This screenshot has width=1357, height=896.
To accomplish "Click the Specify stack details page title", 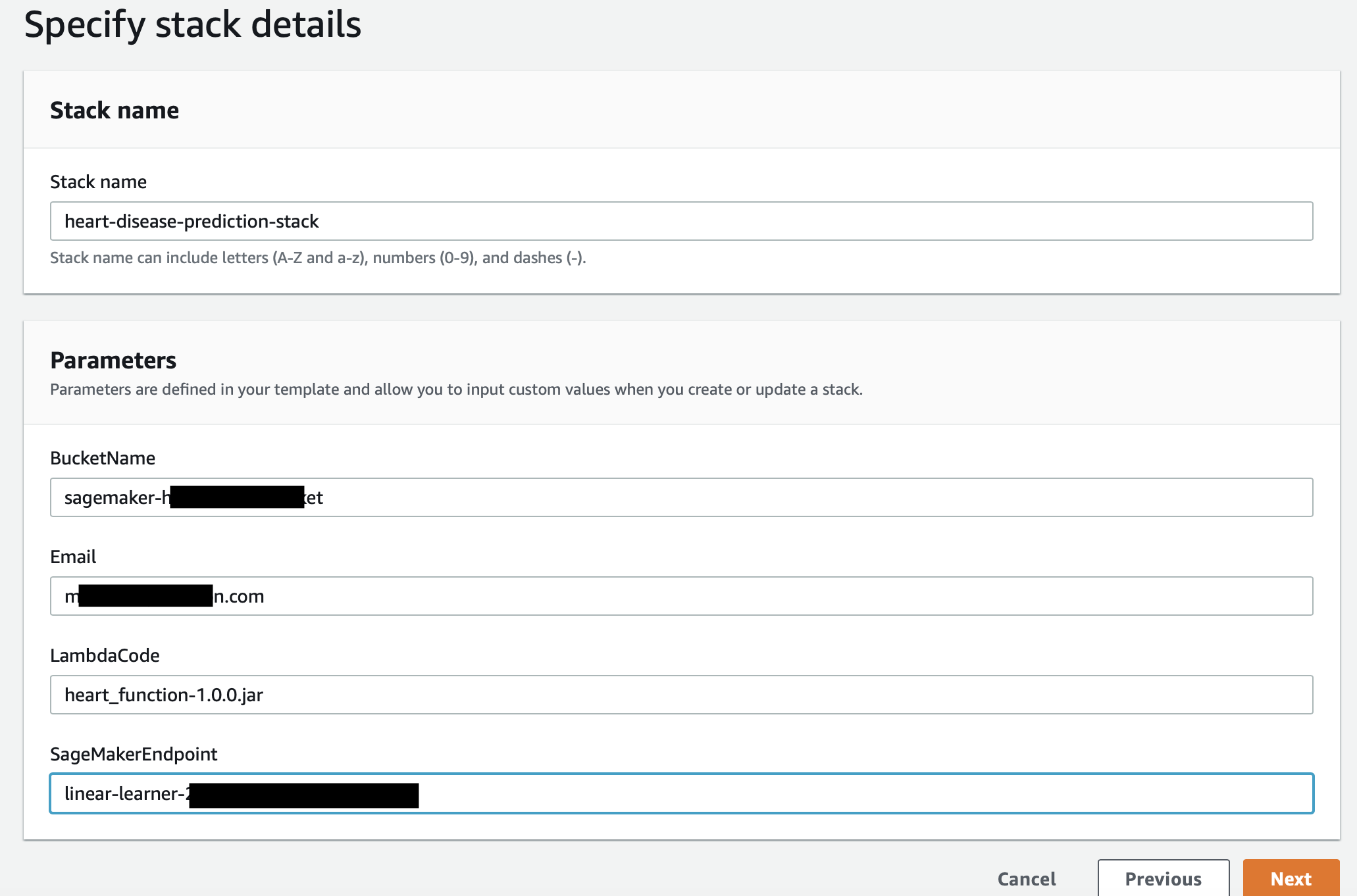I will (192, 25).
